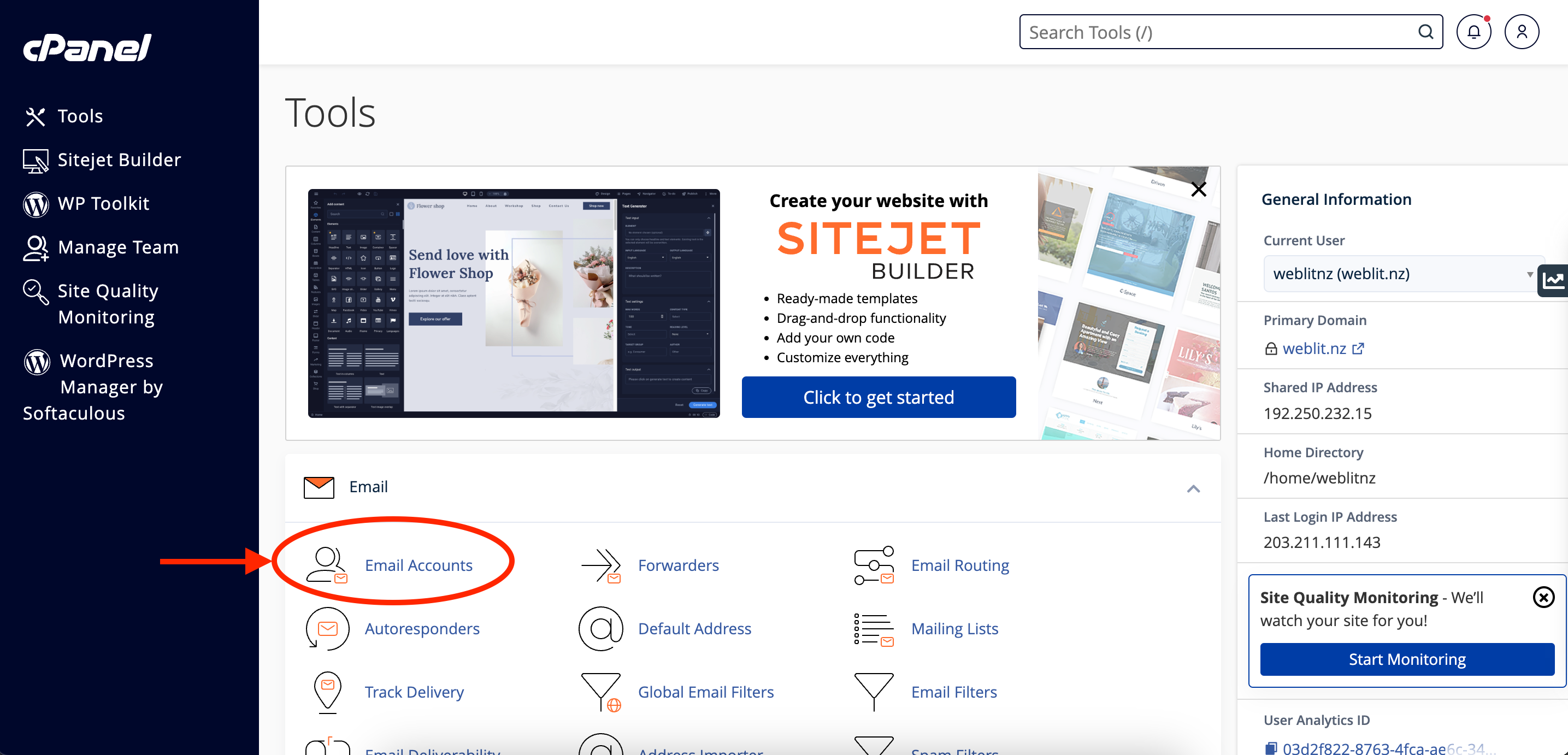Click the Manage Team person icon

36,248
